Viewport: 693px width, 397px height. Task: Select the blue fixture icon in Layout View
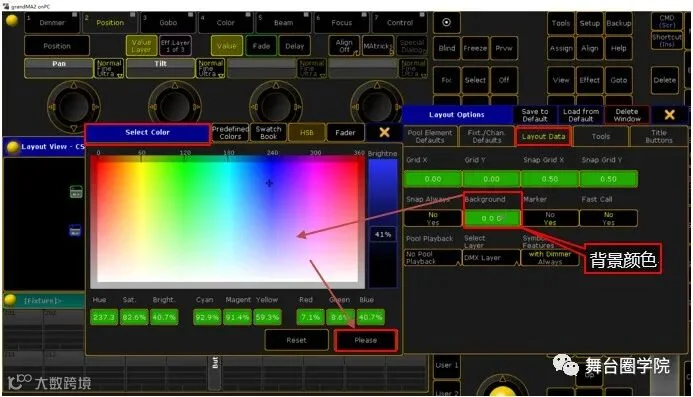[75, 231]
